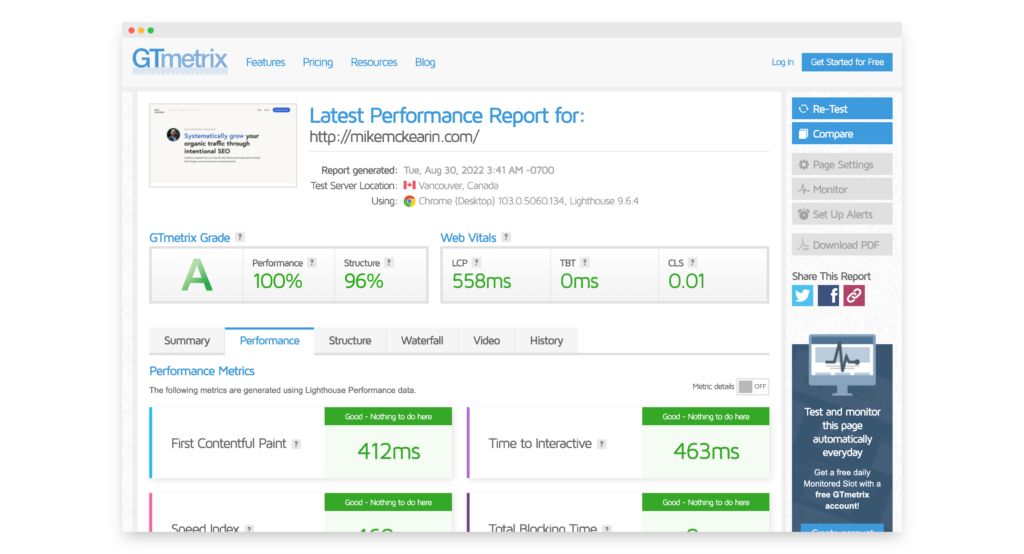
Task: Click the tested URL mikemckearin.com
Action: click(x=394, y=137)
